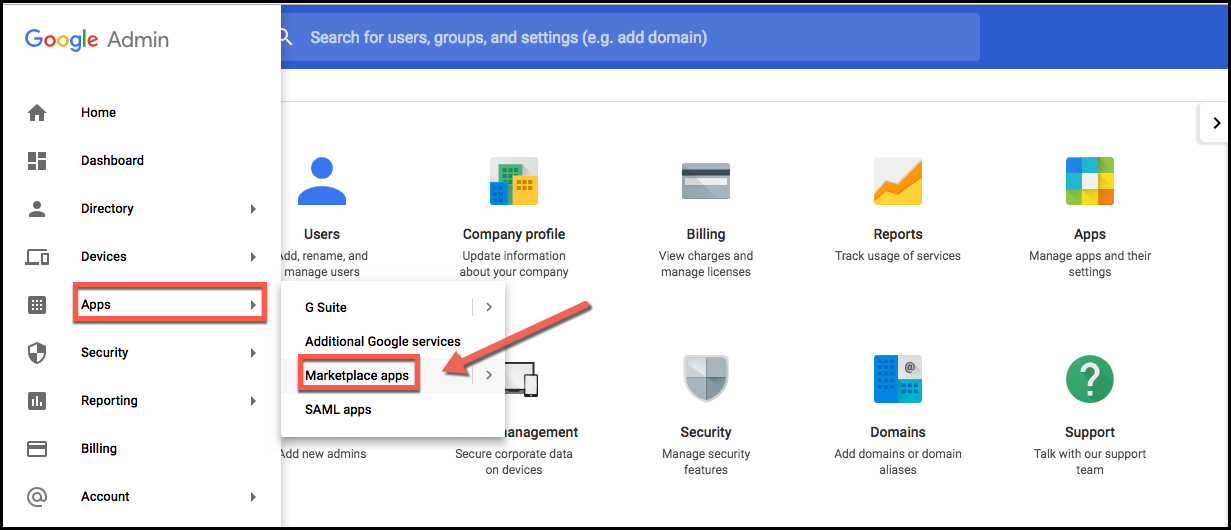Expand the Devices submenu arrow

253,257
